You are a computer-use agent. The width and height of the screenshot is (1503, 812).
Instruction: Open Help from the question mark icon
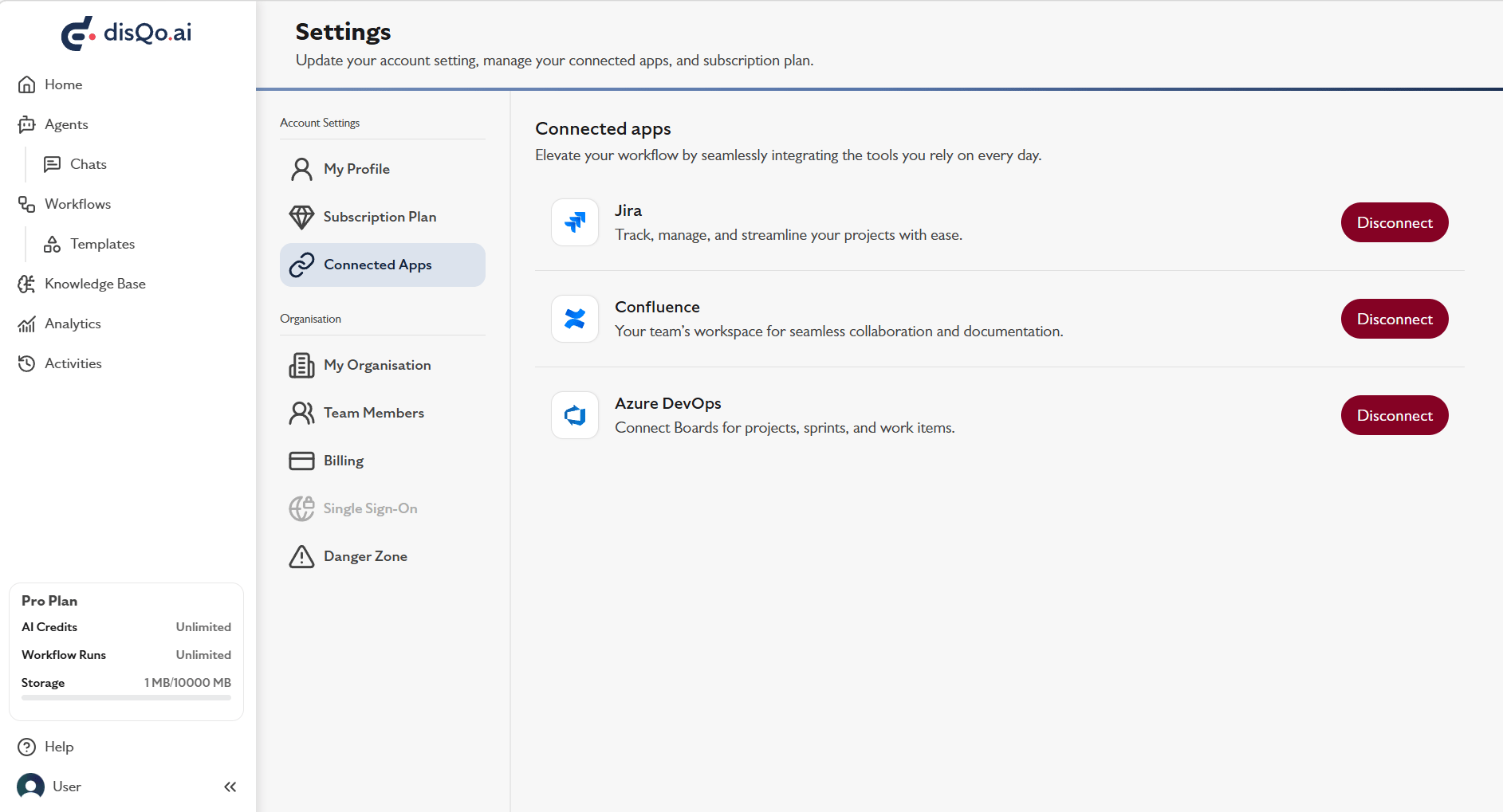(x=27, y=747)
